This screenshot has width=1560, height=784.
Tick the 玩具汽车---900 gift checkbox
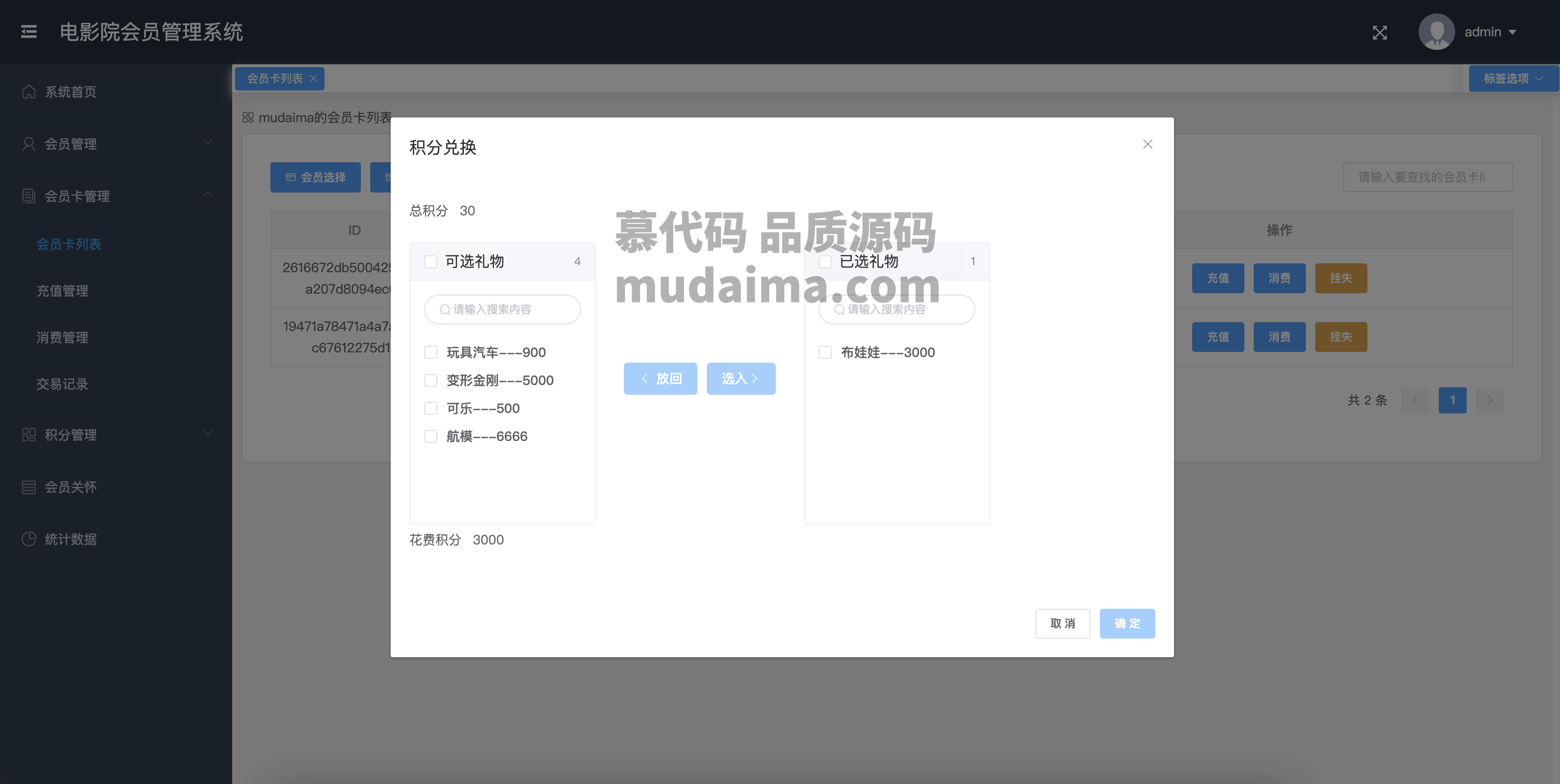pos(431,352)
